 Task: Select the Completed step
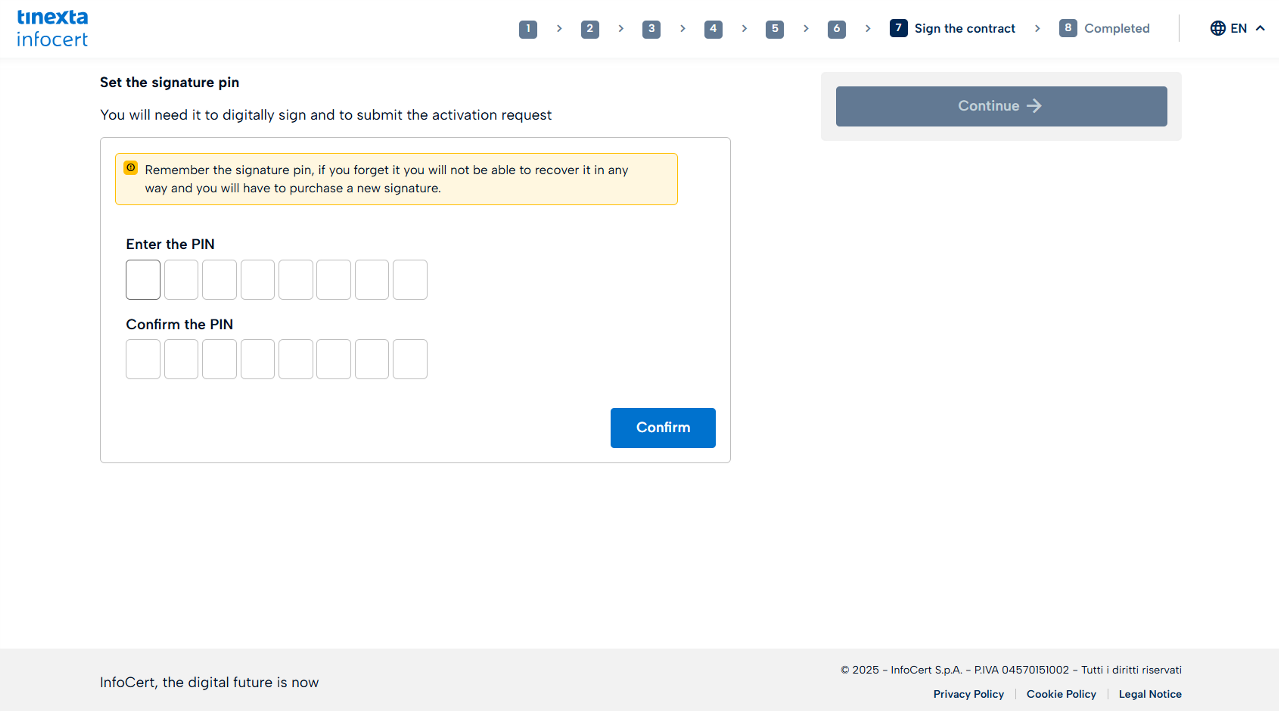click(x=1116, y=29)
